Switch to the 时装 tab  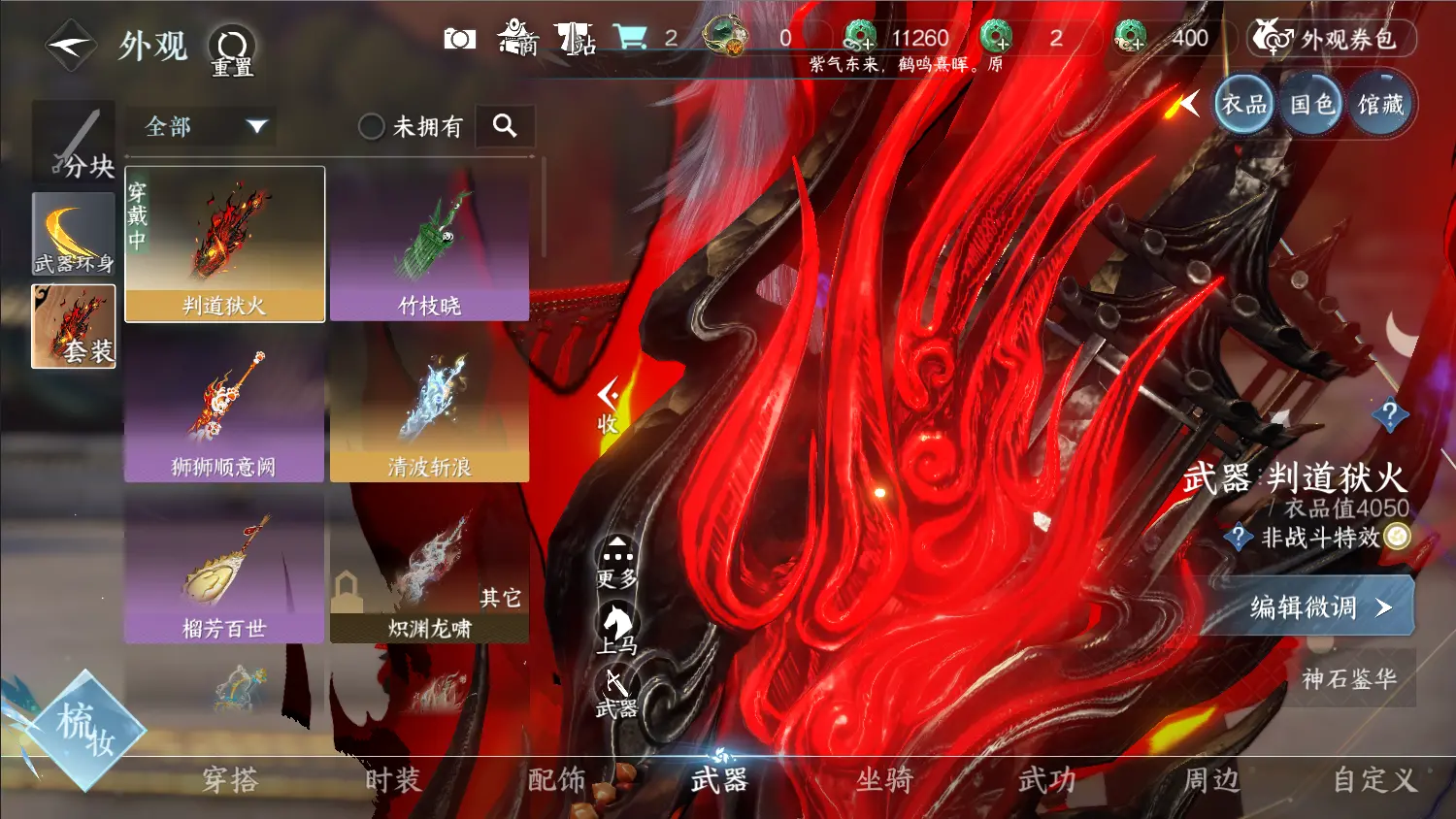click(393, 780)
